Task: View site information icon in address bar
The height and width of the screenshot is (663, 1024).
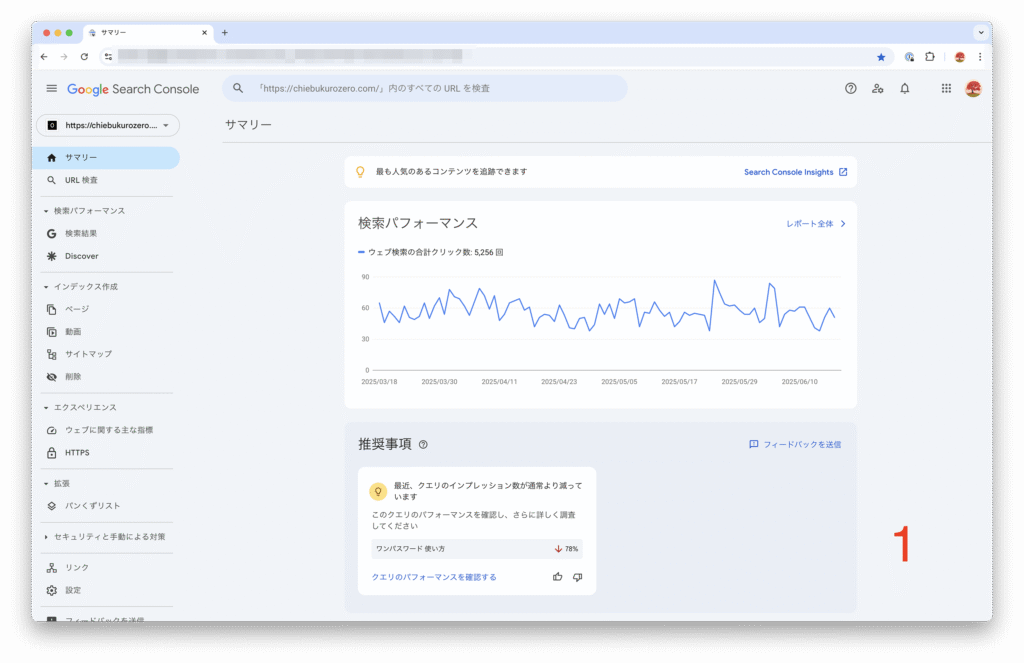Action: [x=108, y=57]
